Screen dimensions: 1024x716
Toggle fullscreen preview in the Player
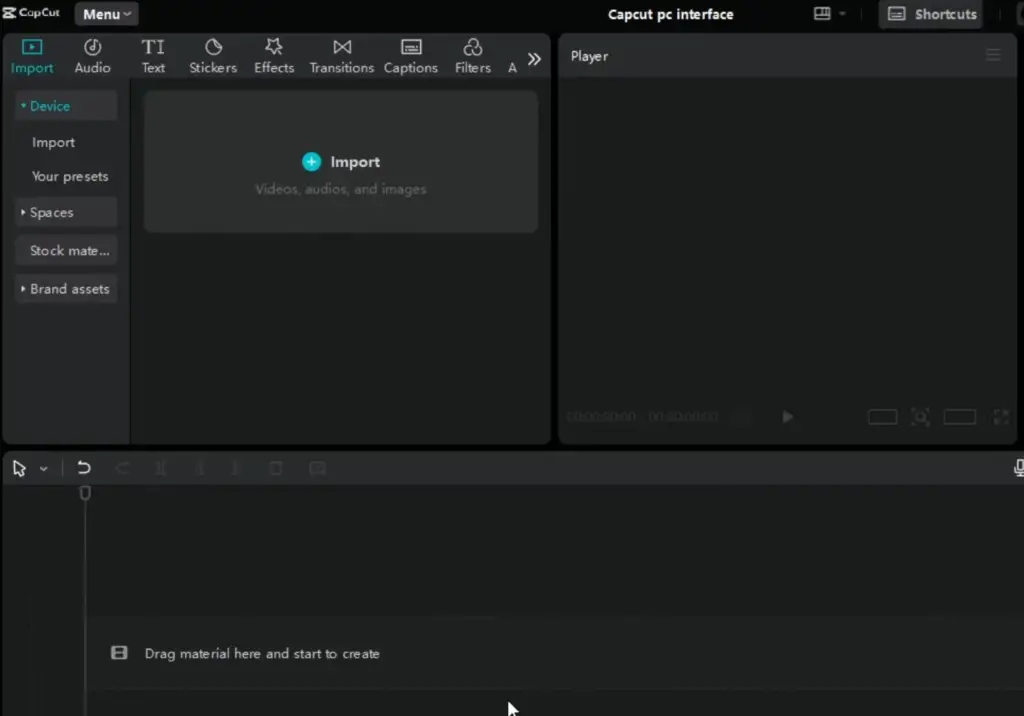(999, 417)
